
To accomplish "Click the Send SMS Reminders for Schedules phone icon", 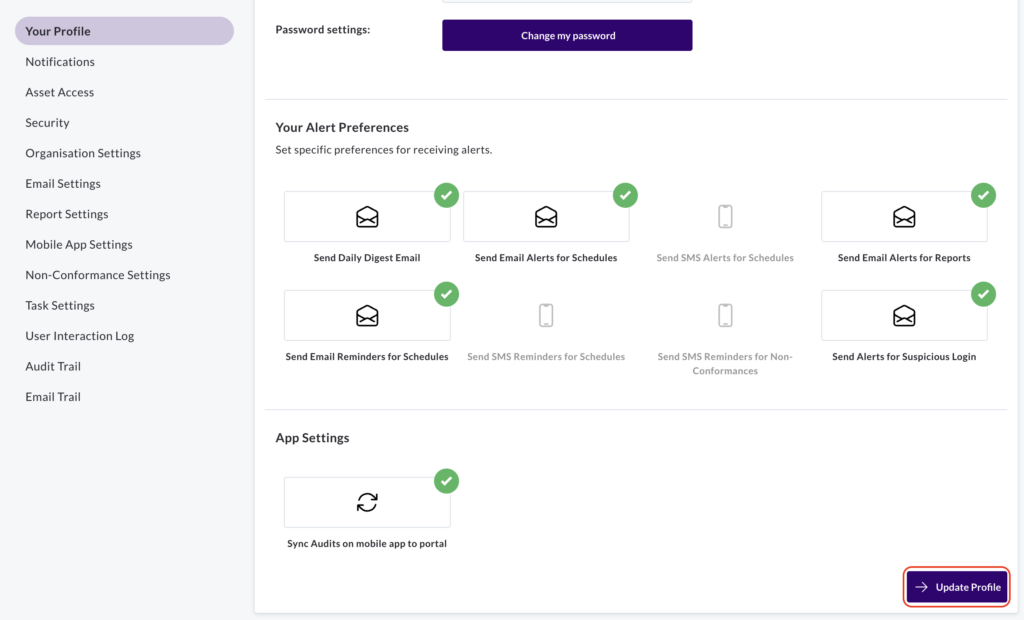I will click(546, 316).
